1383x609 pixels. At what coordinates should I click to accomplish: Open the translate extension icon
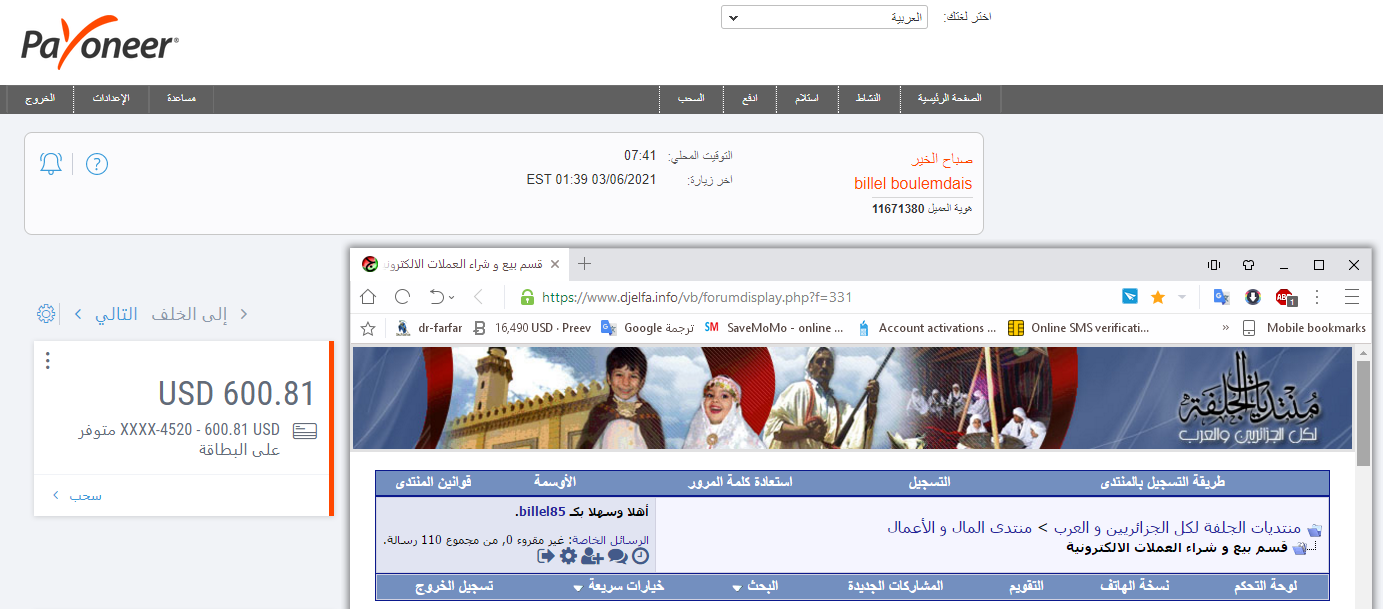coord(1222,297)
